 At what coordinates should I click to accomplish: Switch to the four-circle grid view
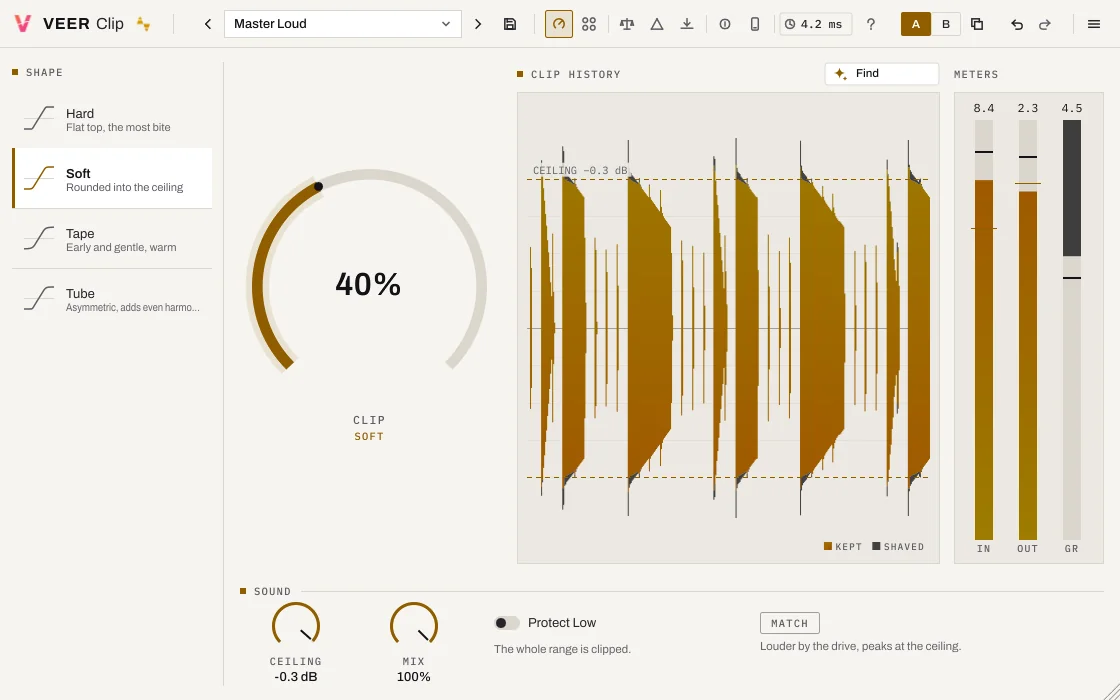point(589,24)
